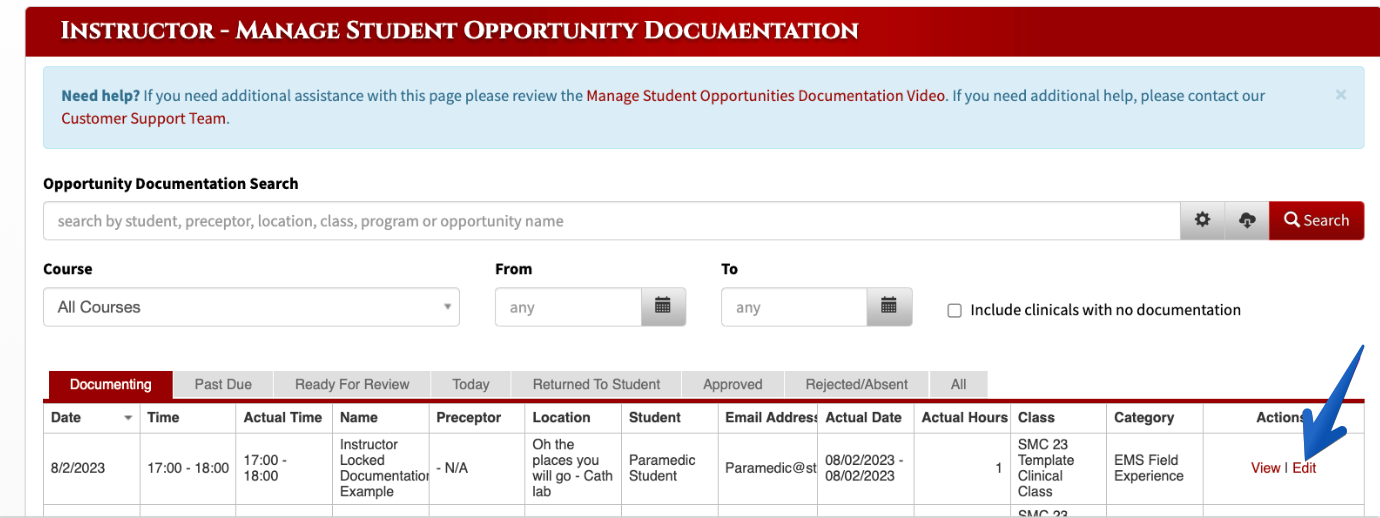Click Edit for the 8/2/2023 entry

click(x=1304, y=468)
